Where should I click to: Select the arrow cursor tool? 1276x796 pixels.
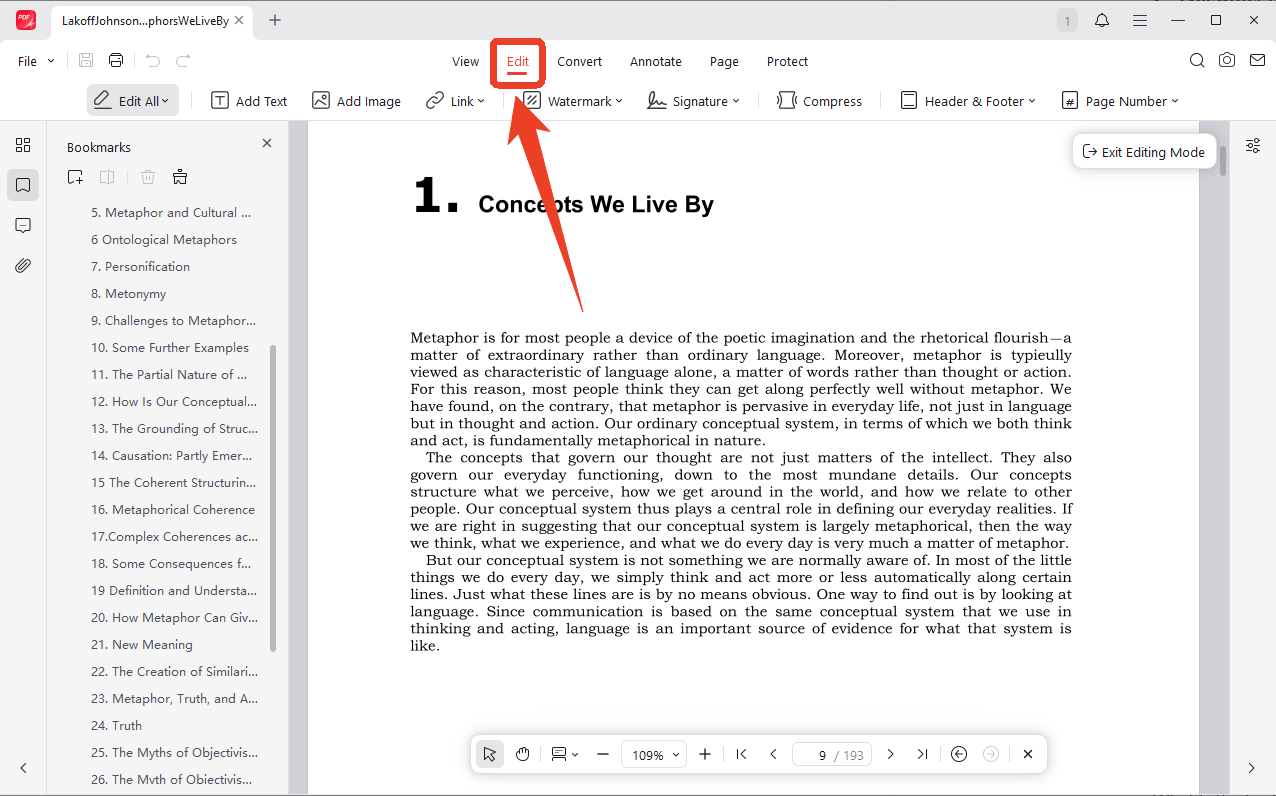489,754
